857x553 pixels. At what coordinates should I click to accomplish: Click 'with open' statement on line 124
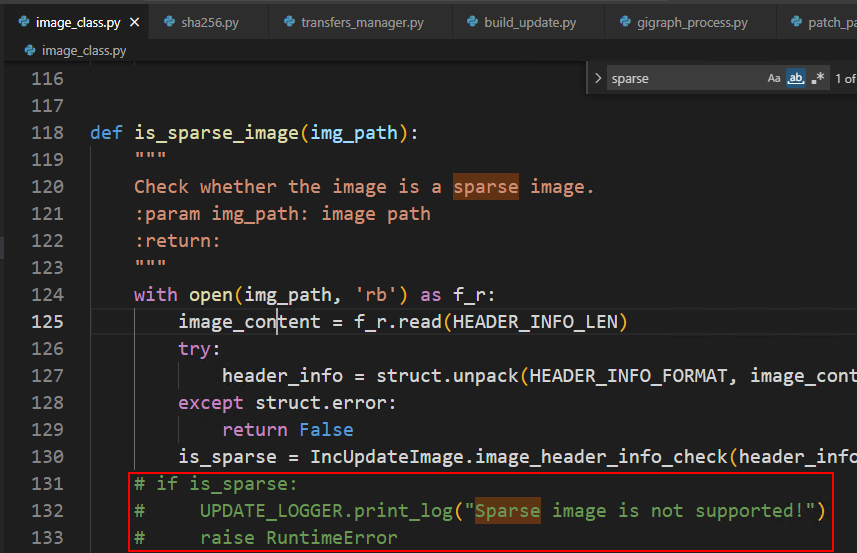pyautogui.click(x=314, y=295)
